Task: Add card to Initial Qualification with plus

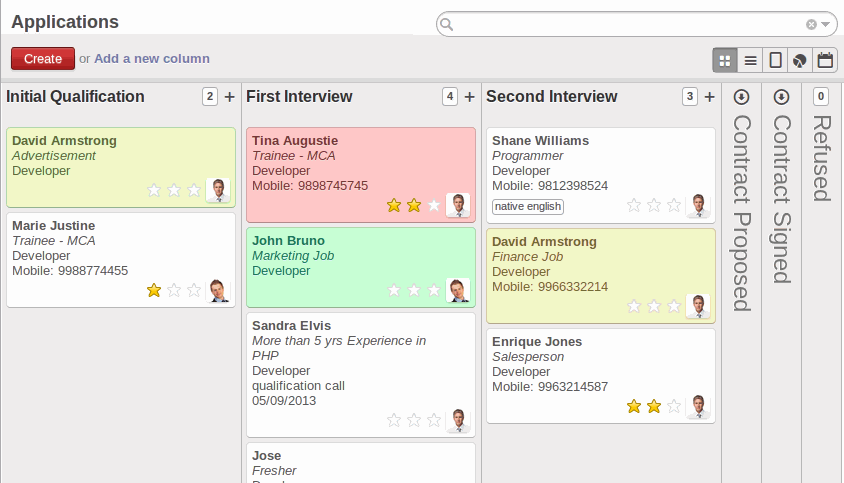Action: tap(230, 97)
